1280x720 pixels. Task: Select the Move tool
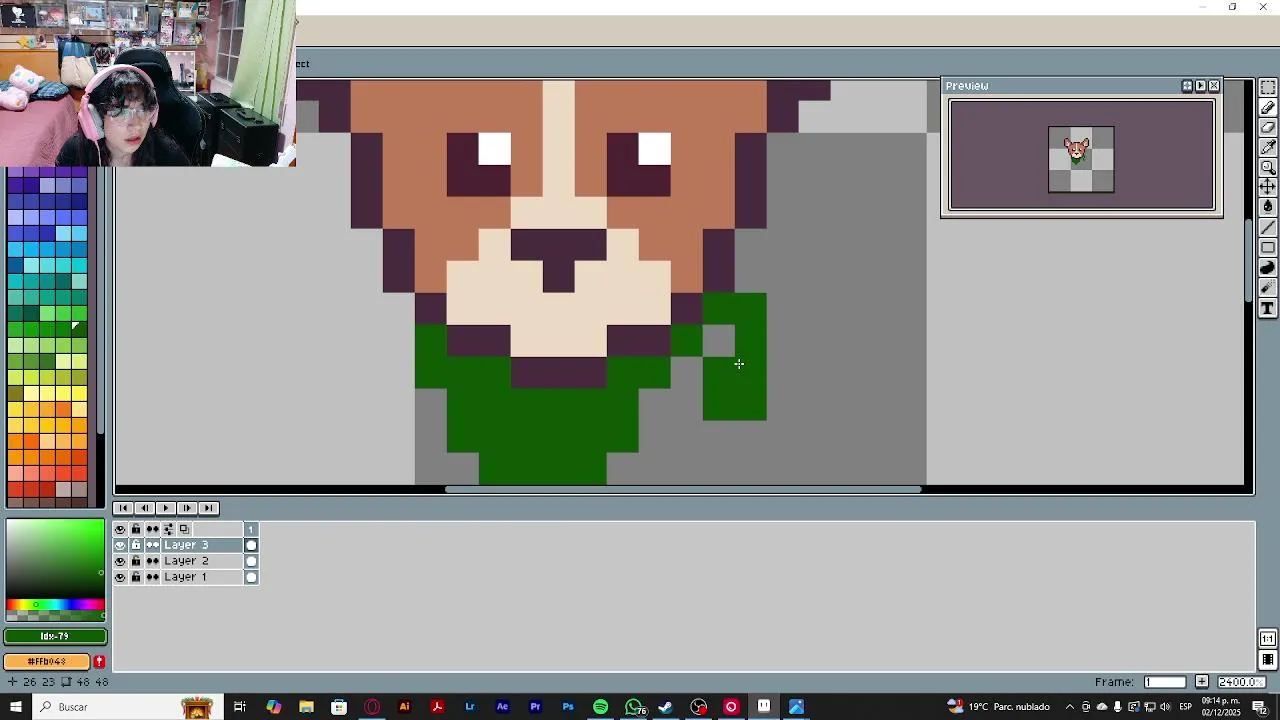click(x=1268, y=187)
